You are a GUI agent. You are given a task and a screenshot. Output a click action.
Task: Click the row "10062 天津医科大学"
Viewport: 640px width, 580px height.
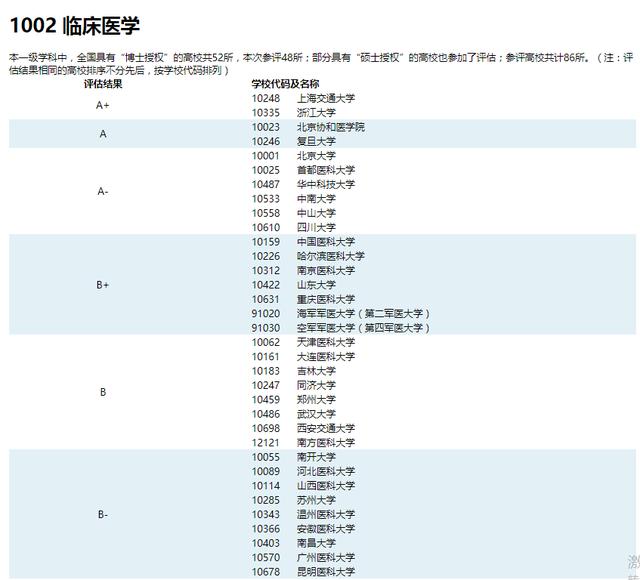coord(303,342)
